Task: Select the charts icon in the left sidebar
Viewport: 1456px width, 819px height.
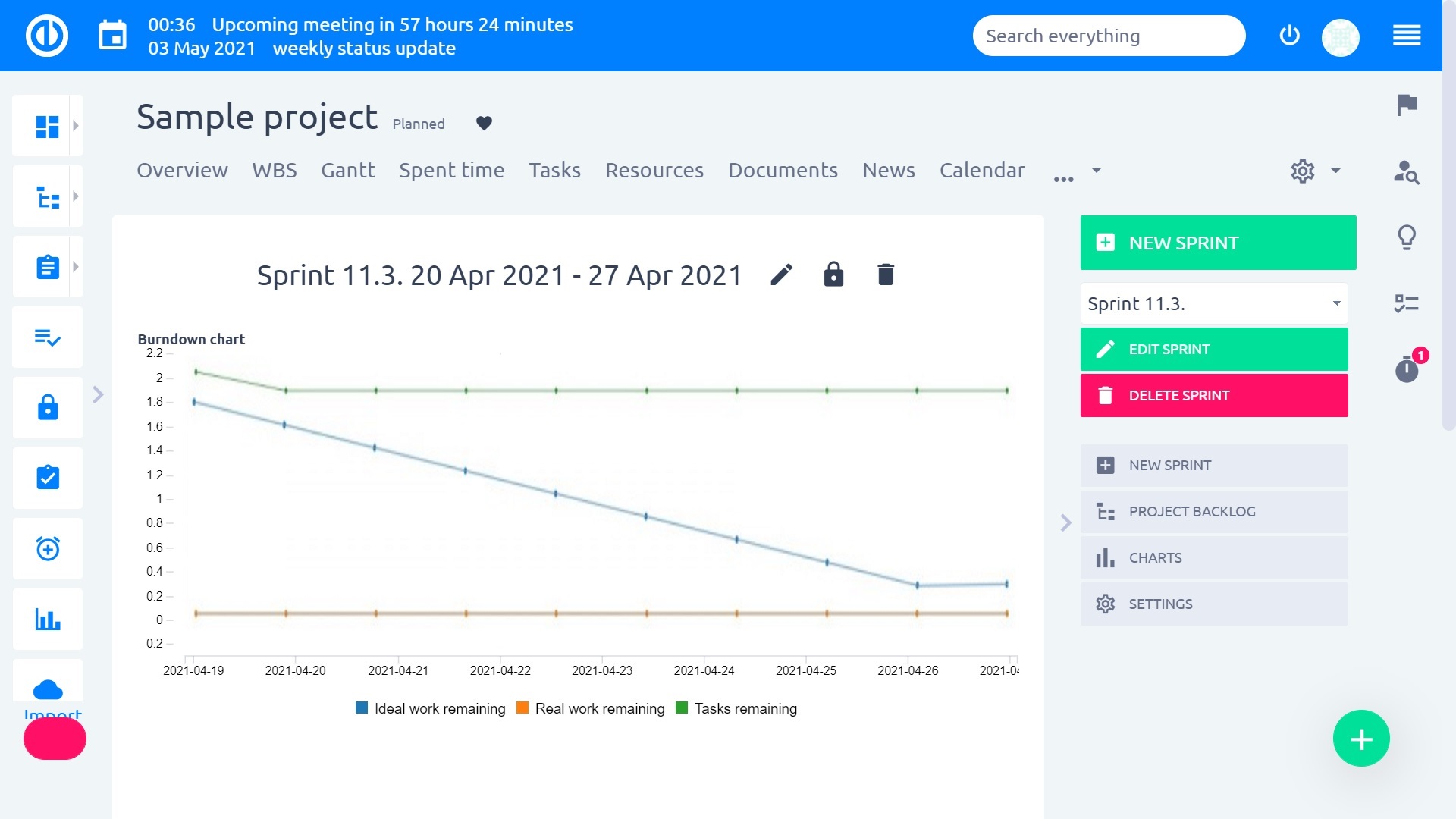Action: click(x=47, y=619)
